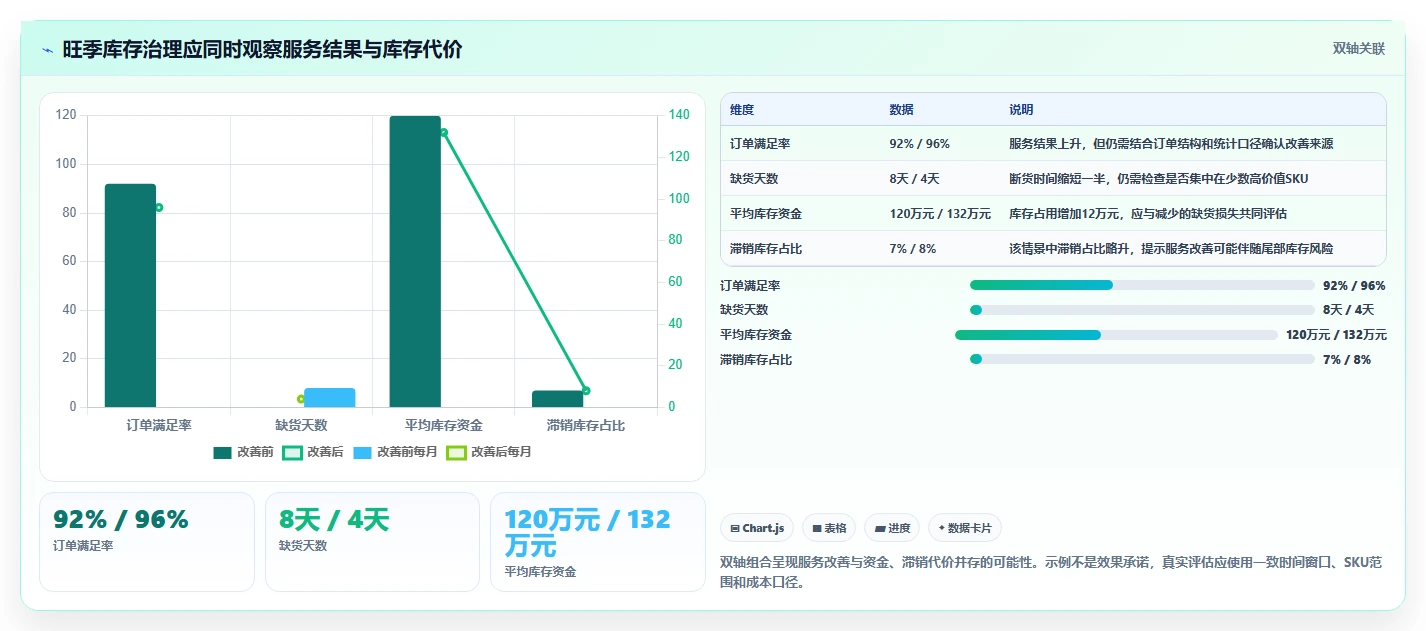Select the Chart.js chip
The height and width of the screenshot is (631, 1426).
coord(757,528)
